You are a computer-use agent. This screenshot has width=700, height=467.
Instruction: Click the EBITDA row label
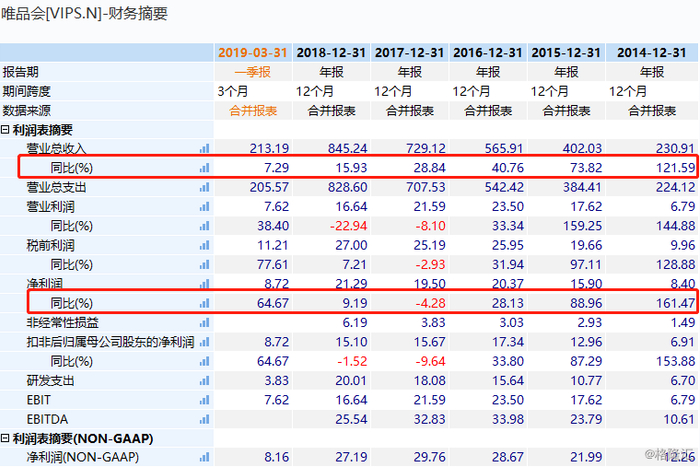[47, 419]
